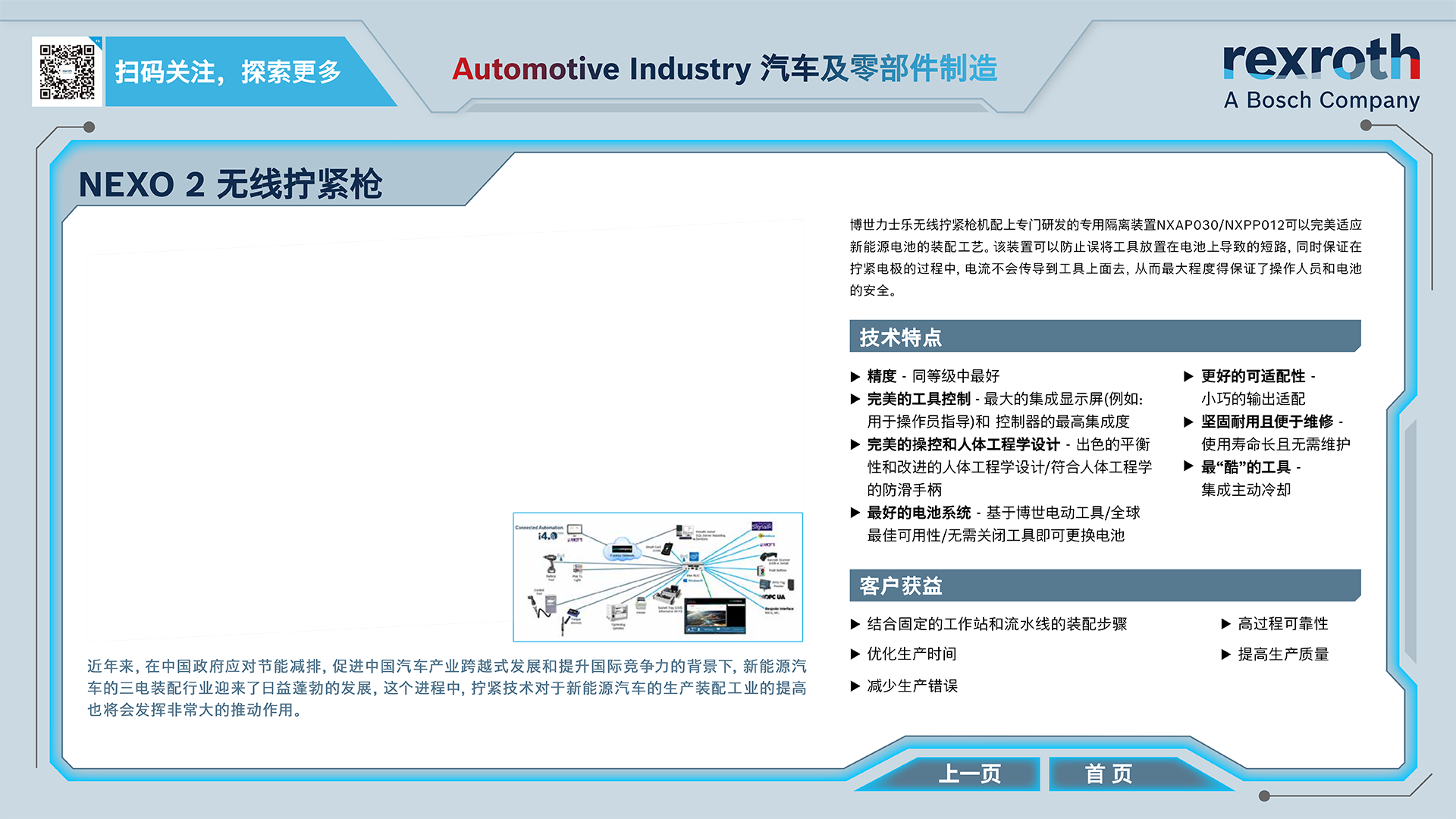Click the arrow bullet beside 精度
This screenshot has height=819, width=1456.
point(855,377)
